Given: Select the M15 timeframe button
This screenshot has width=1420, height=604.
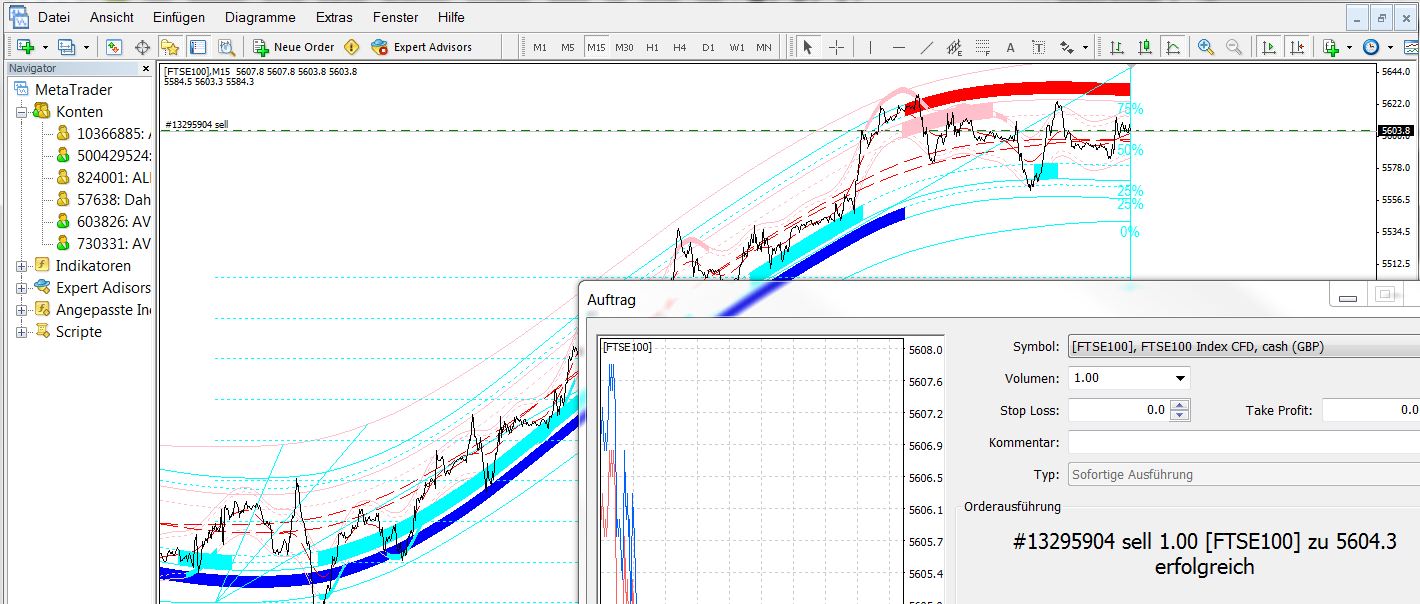Looking at the screenshot, I should point(596,47).
